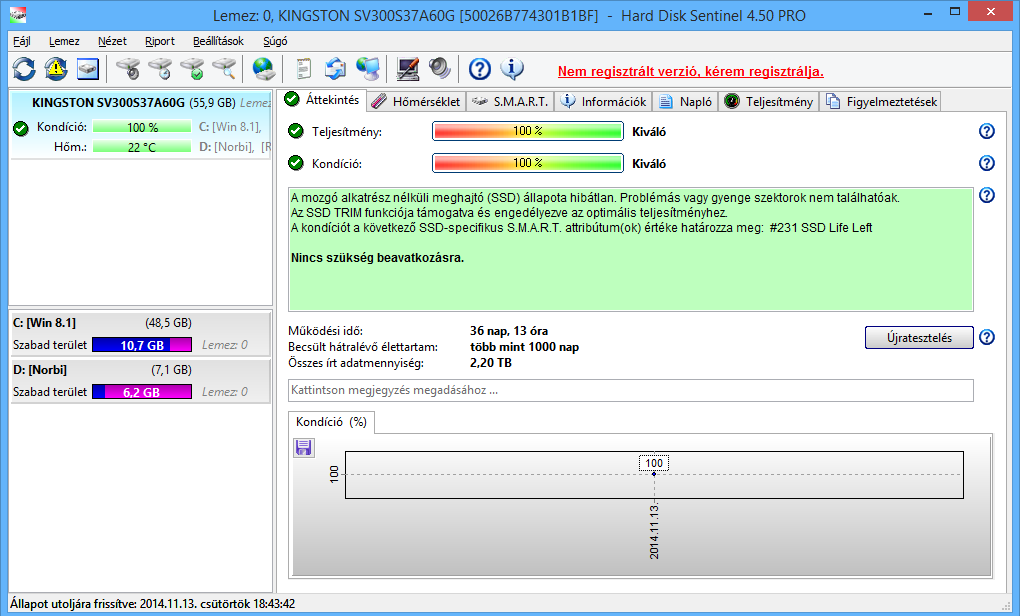The width and height of the screenshot is (1024, 616).
Task: Click the Hőm. 22 °C temperature bar
Action: tap(142, 147)
